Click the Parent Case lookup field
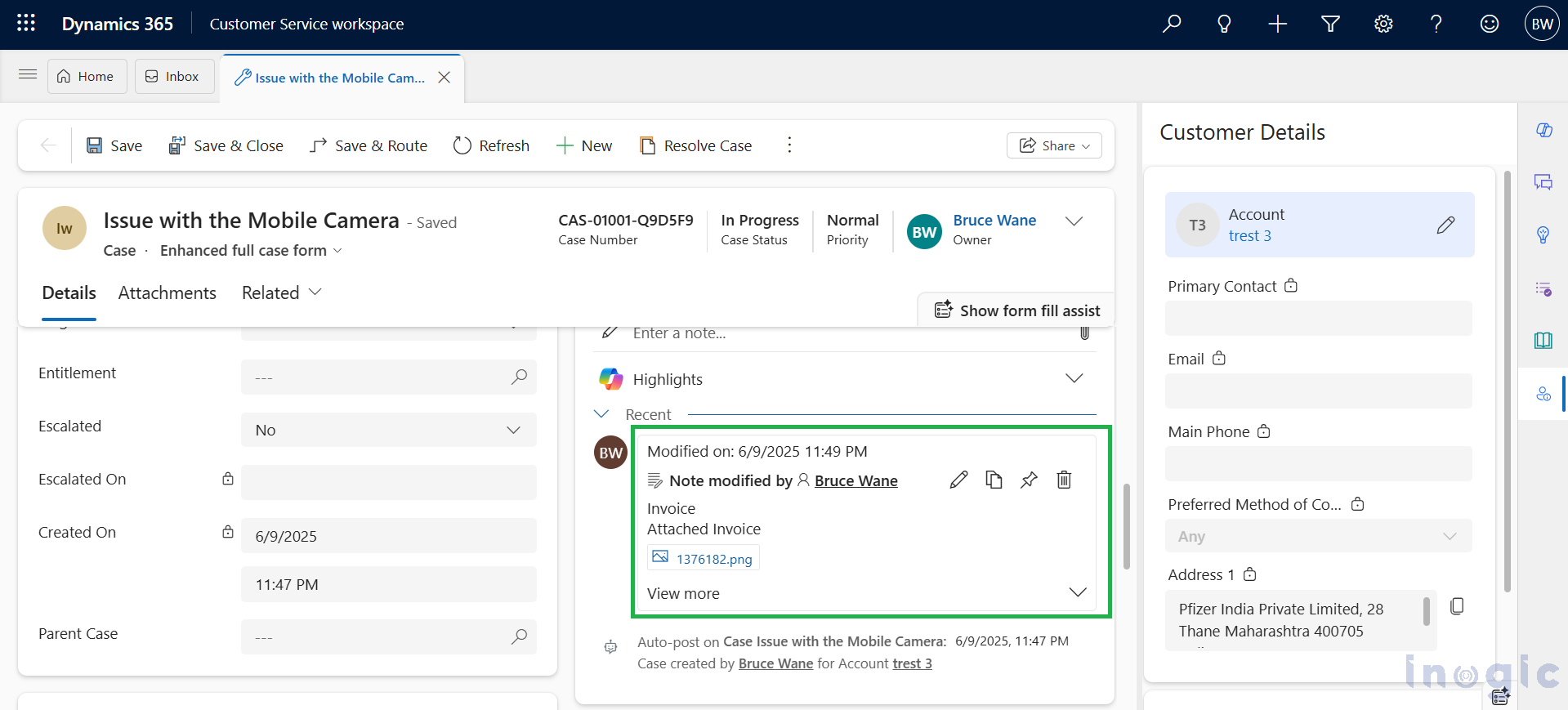The height and width of the screenshot is (710, 1568). coord(389,636)
